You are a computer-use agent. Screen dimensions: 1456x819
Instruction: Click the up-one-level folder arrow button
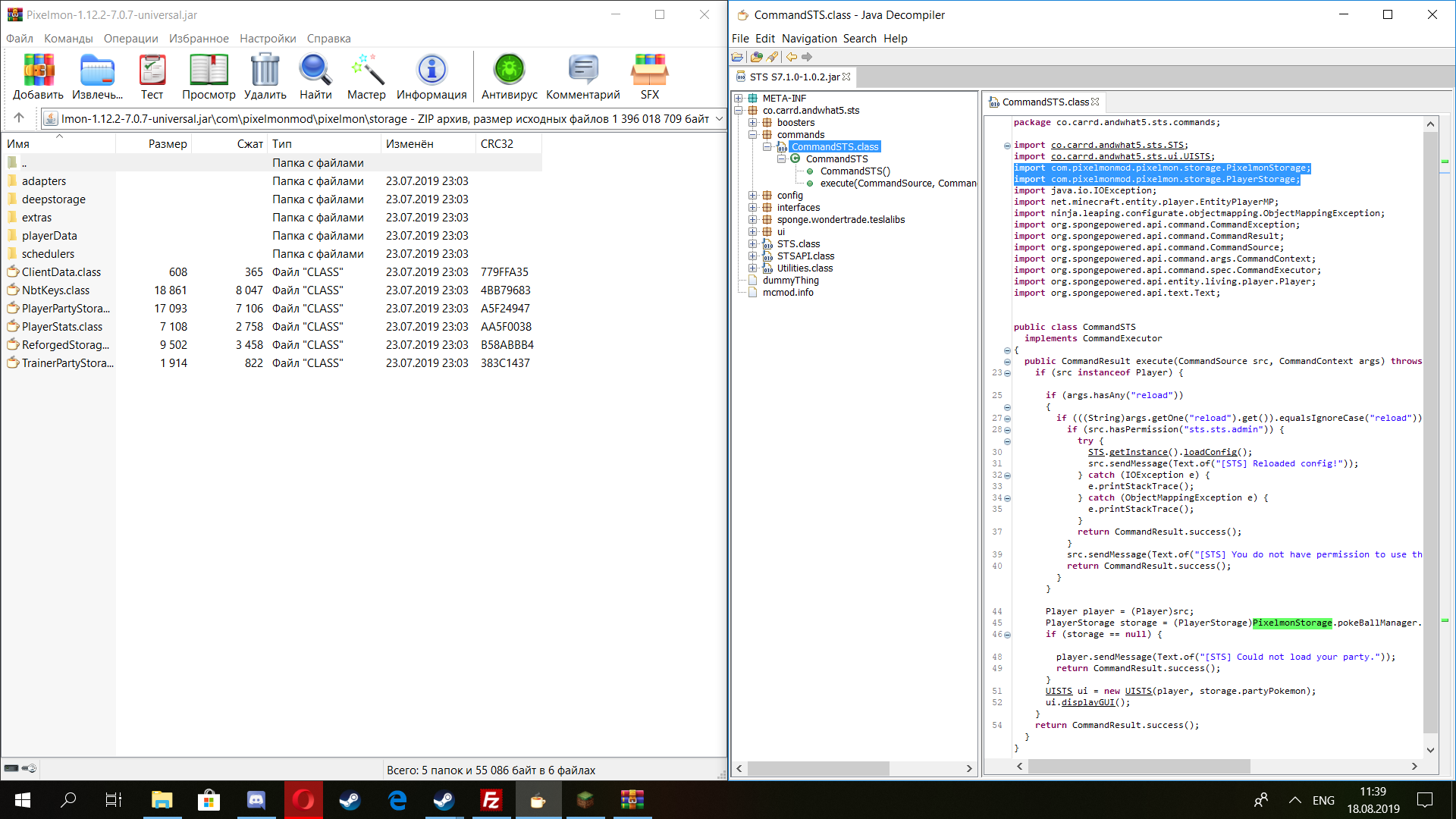19,118
